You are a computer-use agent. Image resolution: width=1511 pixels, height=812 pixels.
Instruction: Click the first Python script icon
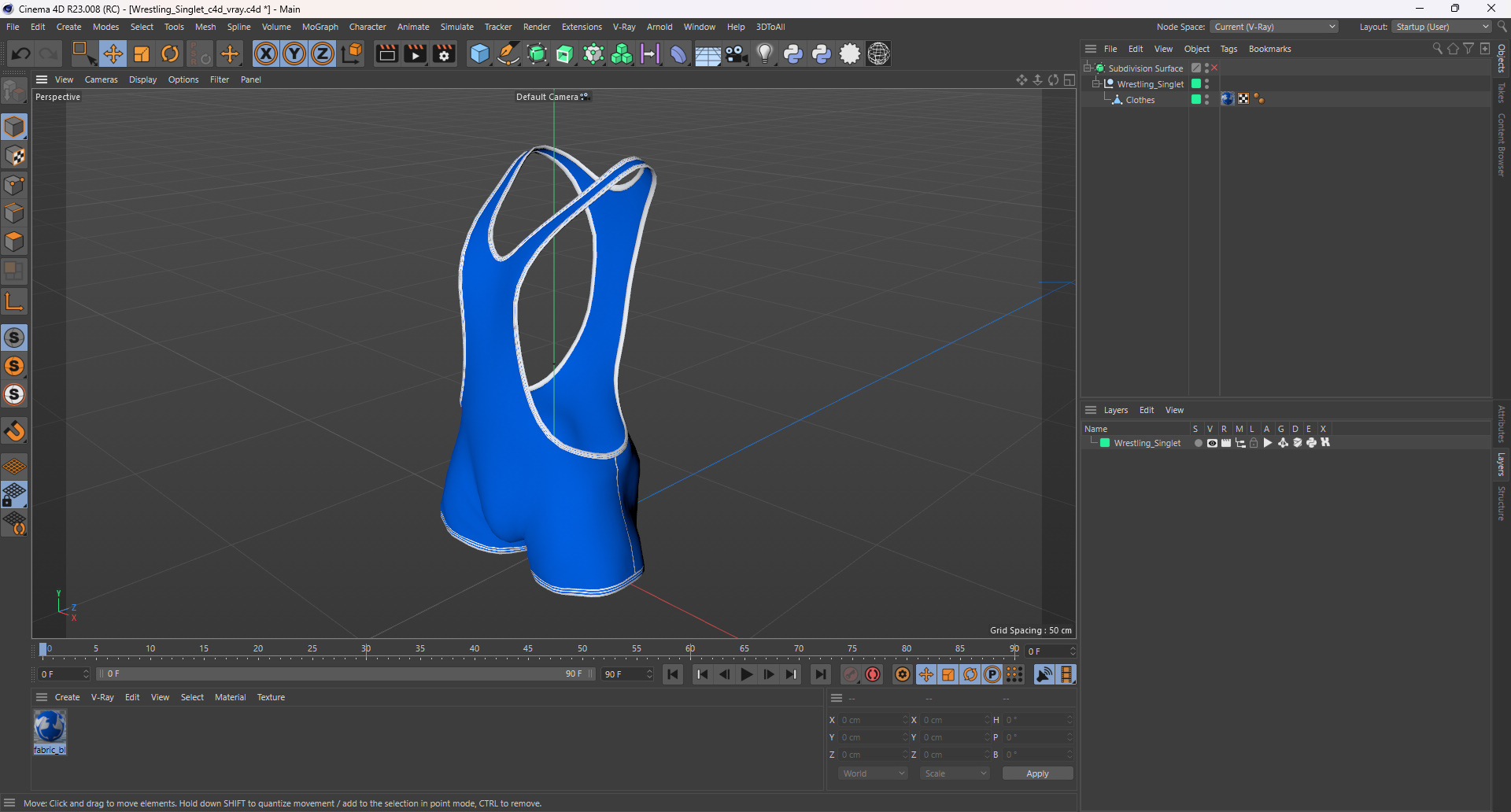click(793, 54)
